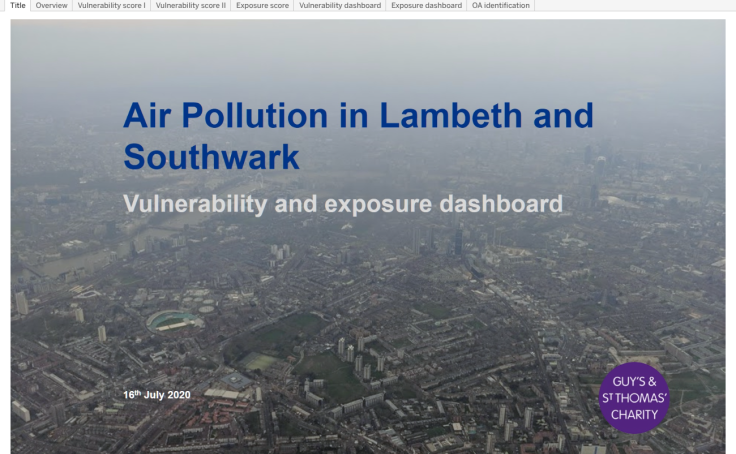This screenshot has width=736, height=454.
Task: Click the oval cricket stadium in the aerial photo
Action: click(172, 320)
